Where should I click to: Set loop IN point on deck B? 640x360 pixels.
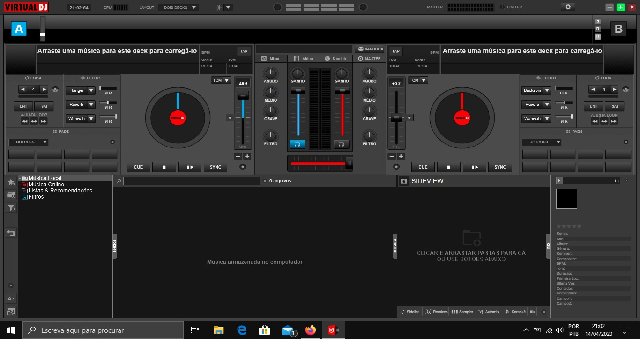pos(593,106)
